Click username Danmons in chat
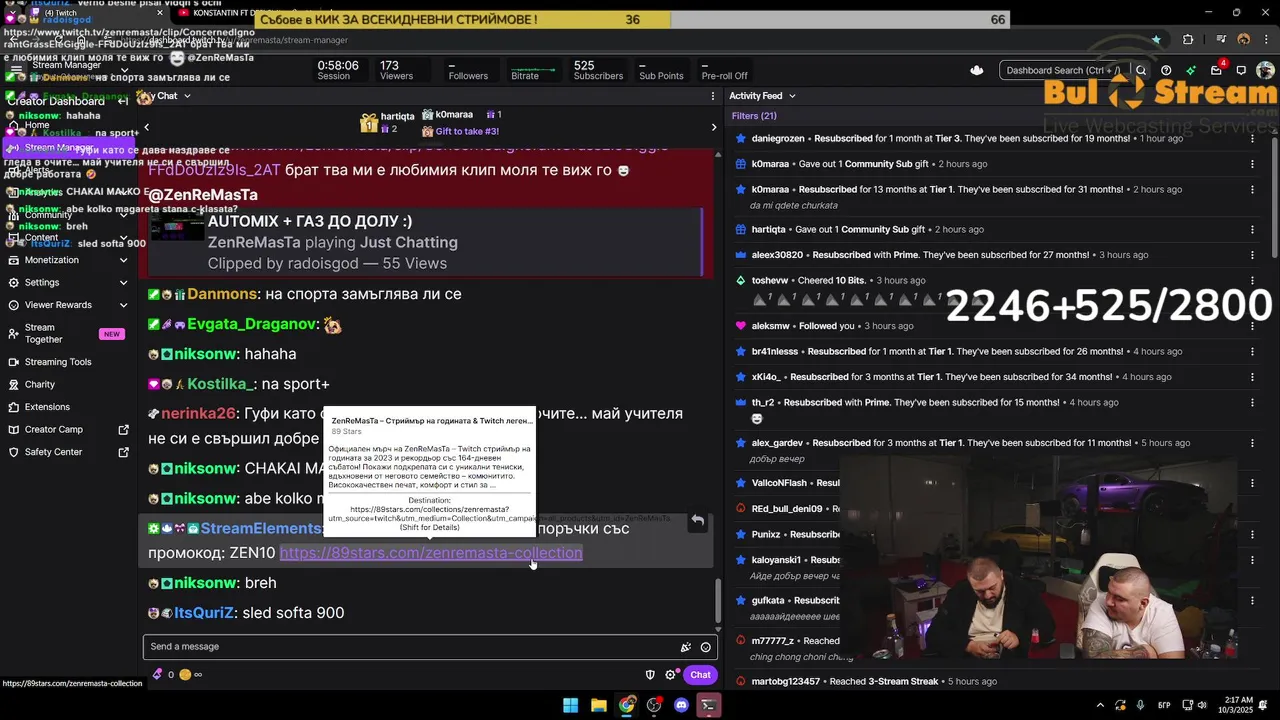 [x=222, y=294]
